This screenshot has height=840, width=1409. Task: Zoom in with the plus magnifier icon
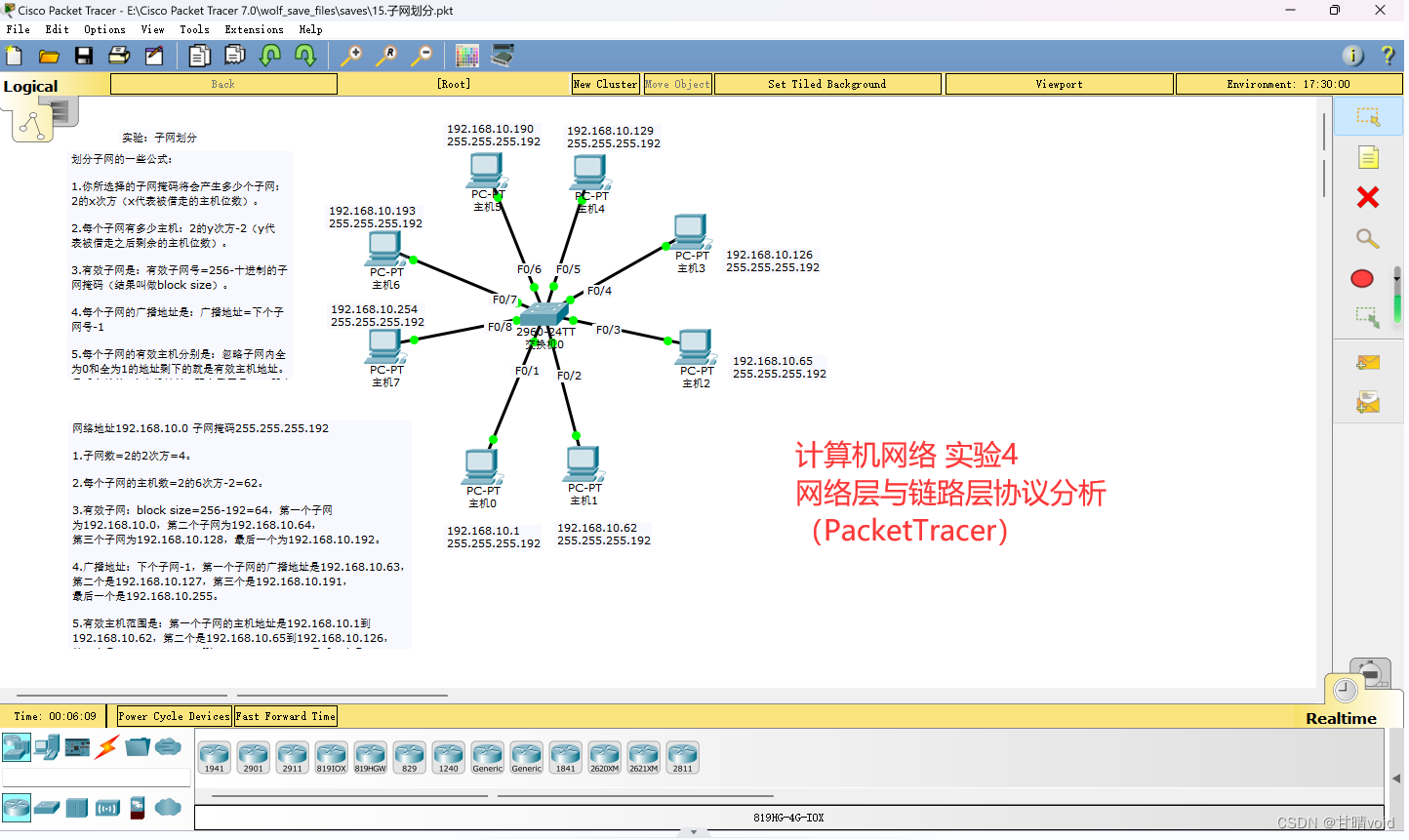(x=350, y=56)
